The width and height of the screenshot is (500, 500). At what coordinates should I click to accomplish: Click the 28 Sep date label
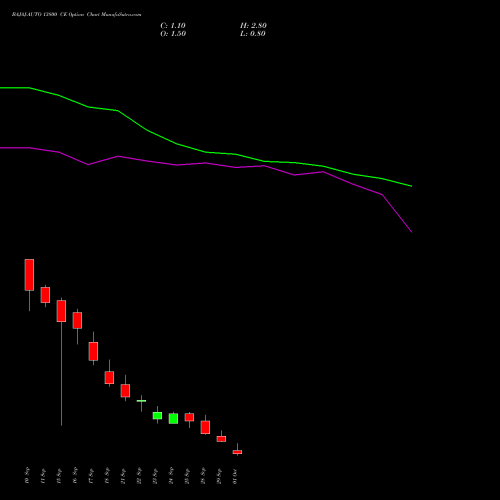203,475
